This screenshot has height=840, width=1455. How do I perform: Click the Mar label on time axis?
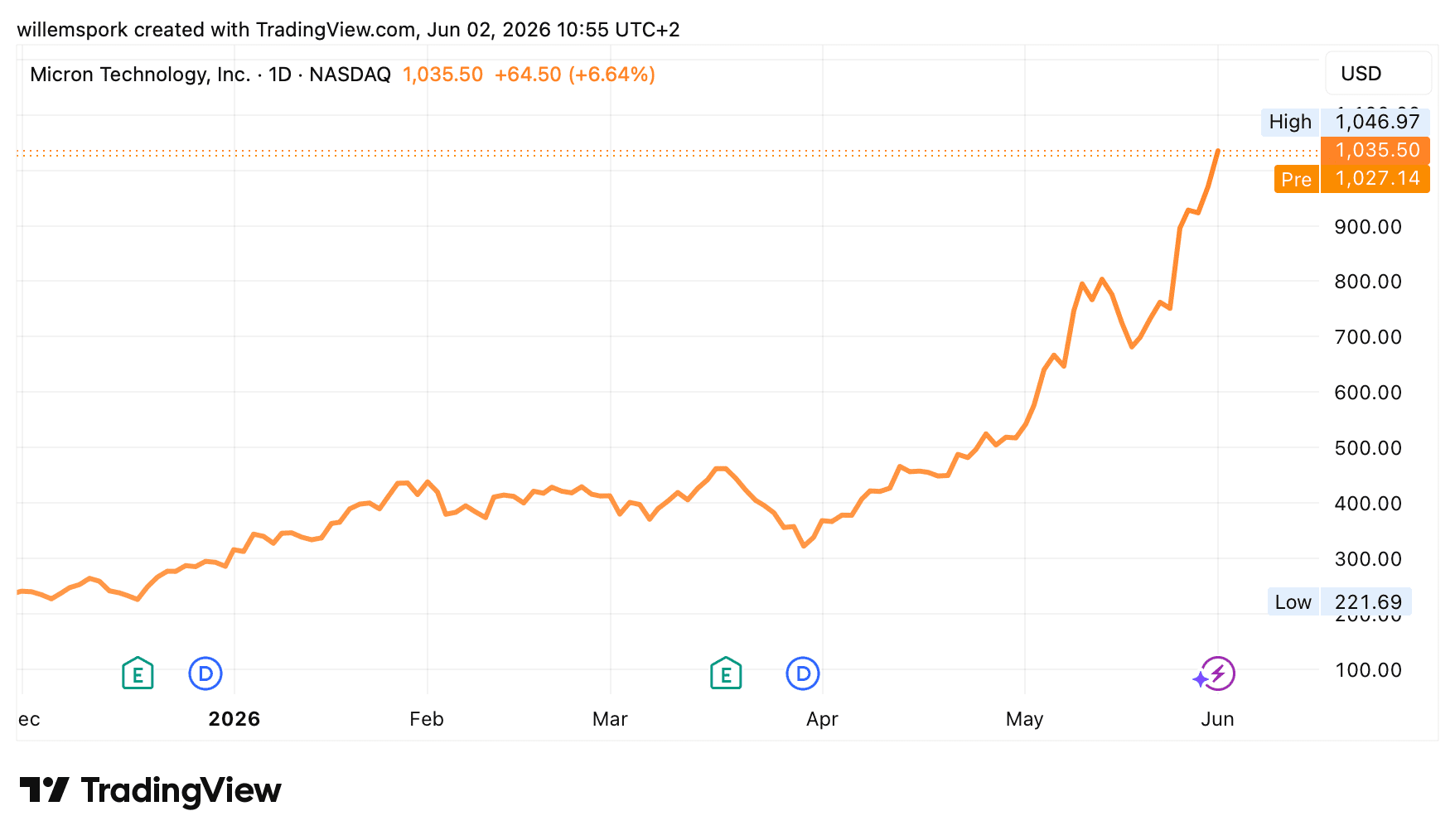[x=610, y=719]
